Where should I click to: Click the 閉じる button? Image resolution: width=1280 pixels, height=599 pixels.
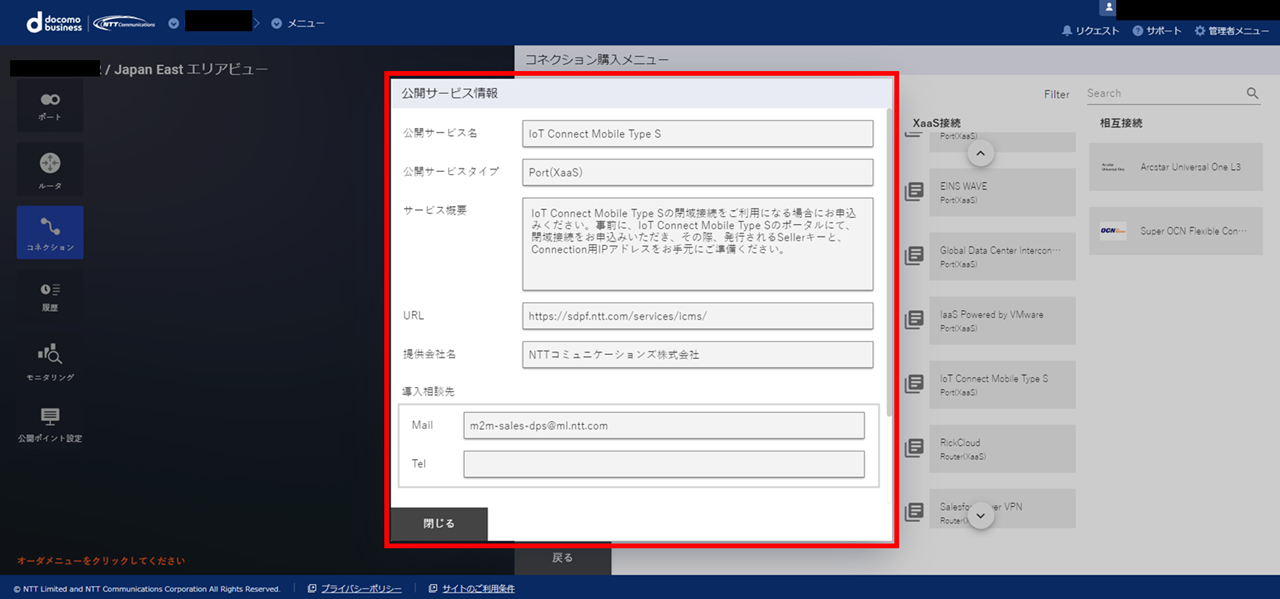pos(439,524)
